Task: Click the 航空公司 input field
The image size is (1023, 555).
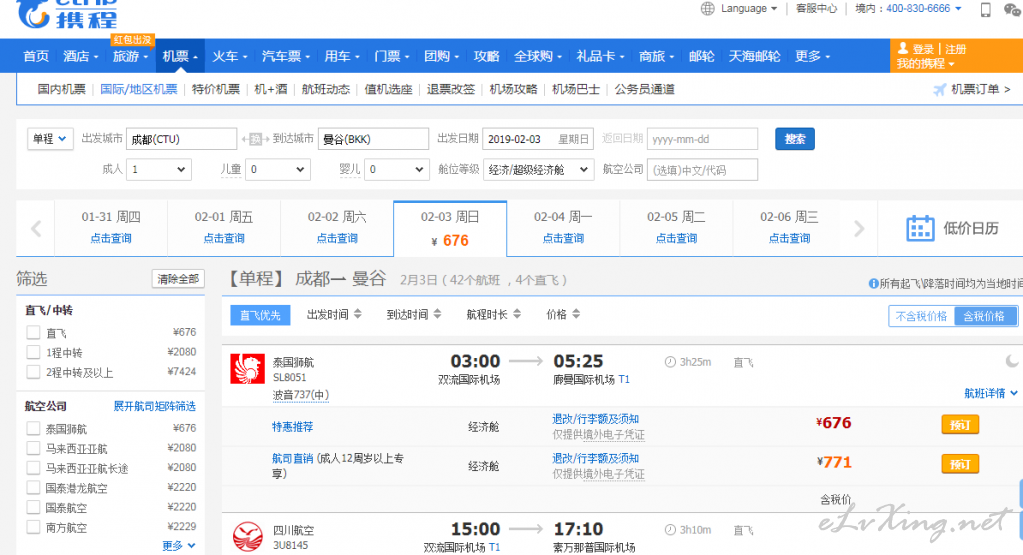Action: tap(702, 170)
